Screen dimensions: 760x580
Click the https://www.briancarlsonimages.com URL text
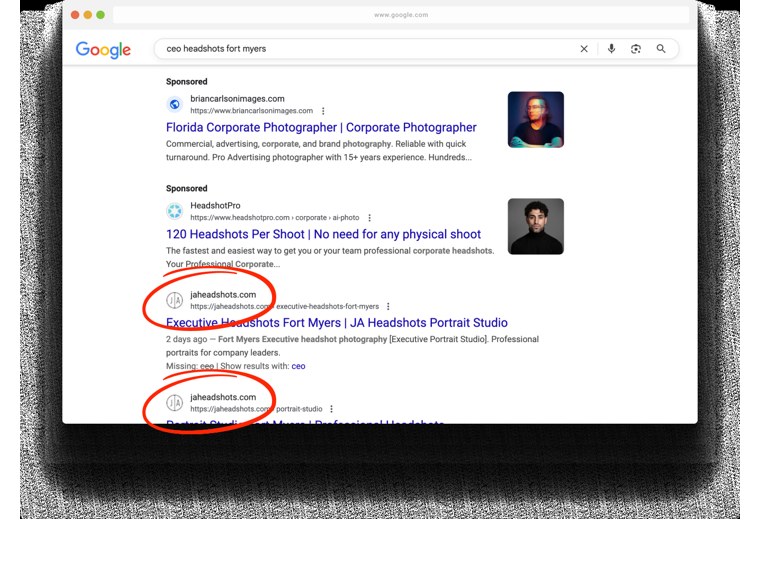[x=251, y=110]
